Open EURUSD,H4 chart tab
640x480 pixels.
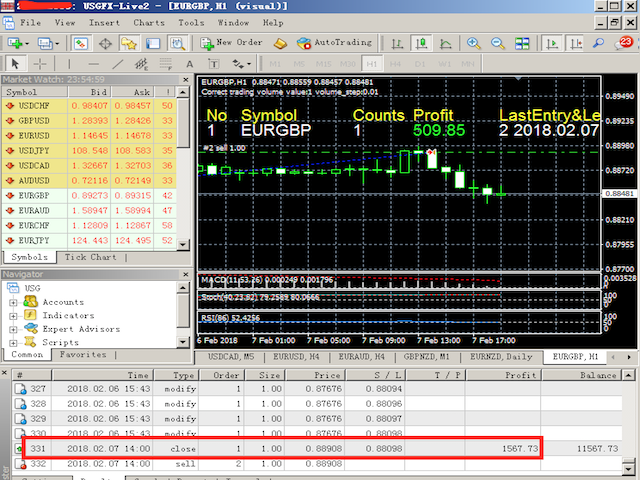coord(296,357)
